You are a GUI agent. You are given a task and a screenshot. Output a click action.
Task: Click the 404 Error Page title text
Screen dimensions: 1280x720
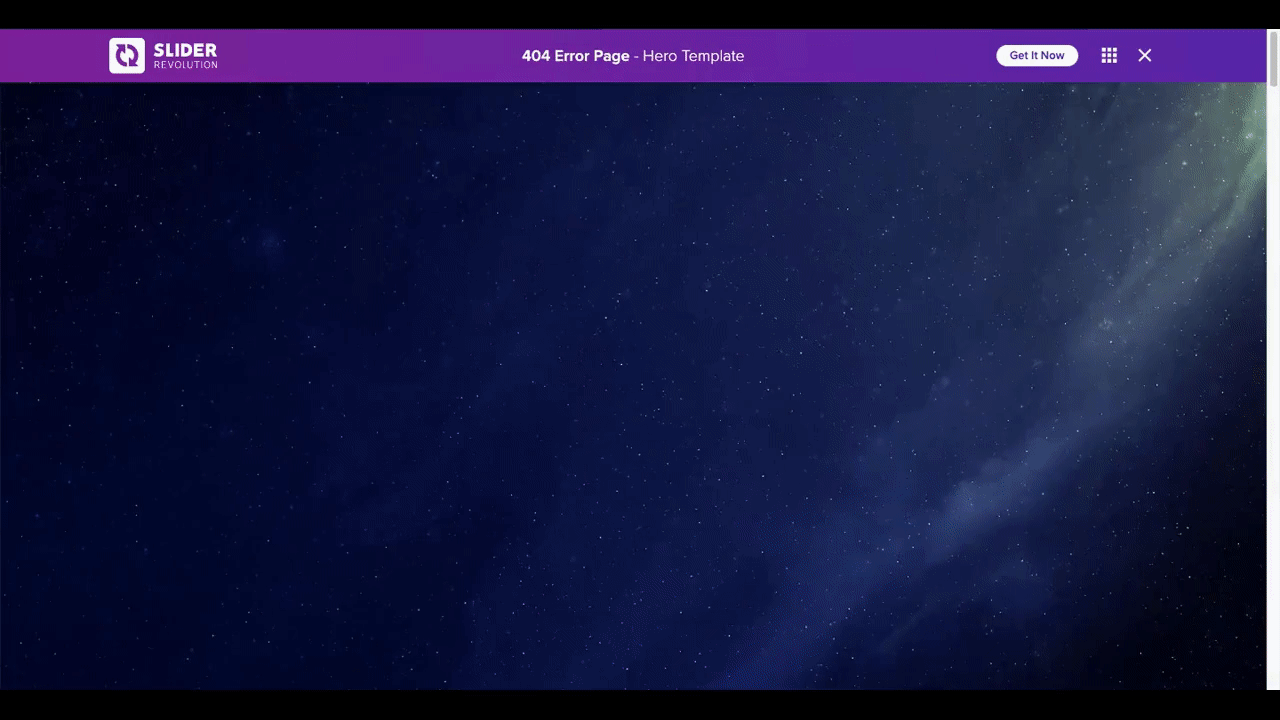click(576, 56)
